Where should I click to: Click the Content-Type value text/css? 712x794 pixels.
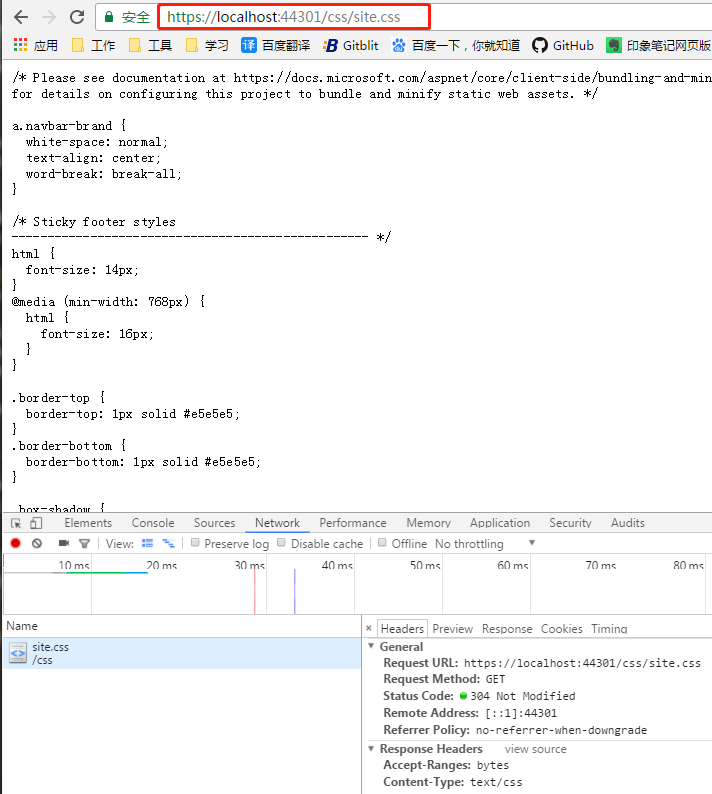(x=496, y=782)
